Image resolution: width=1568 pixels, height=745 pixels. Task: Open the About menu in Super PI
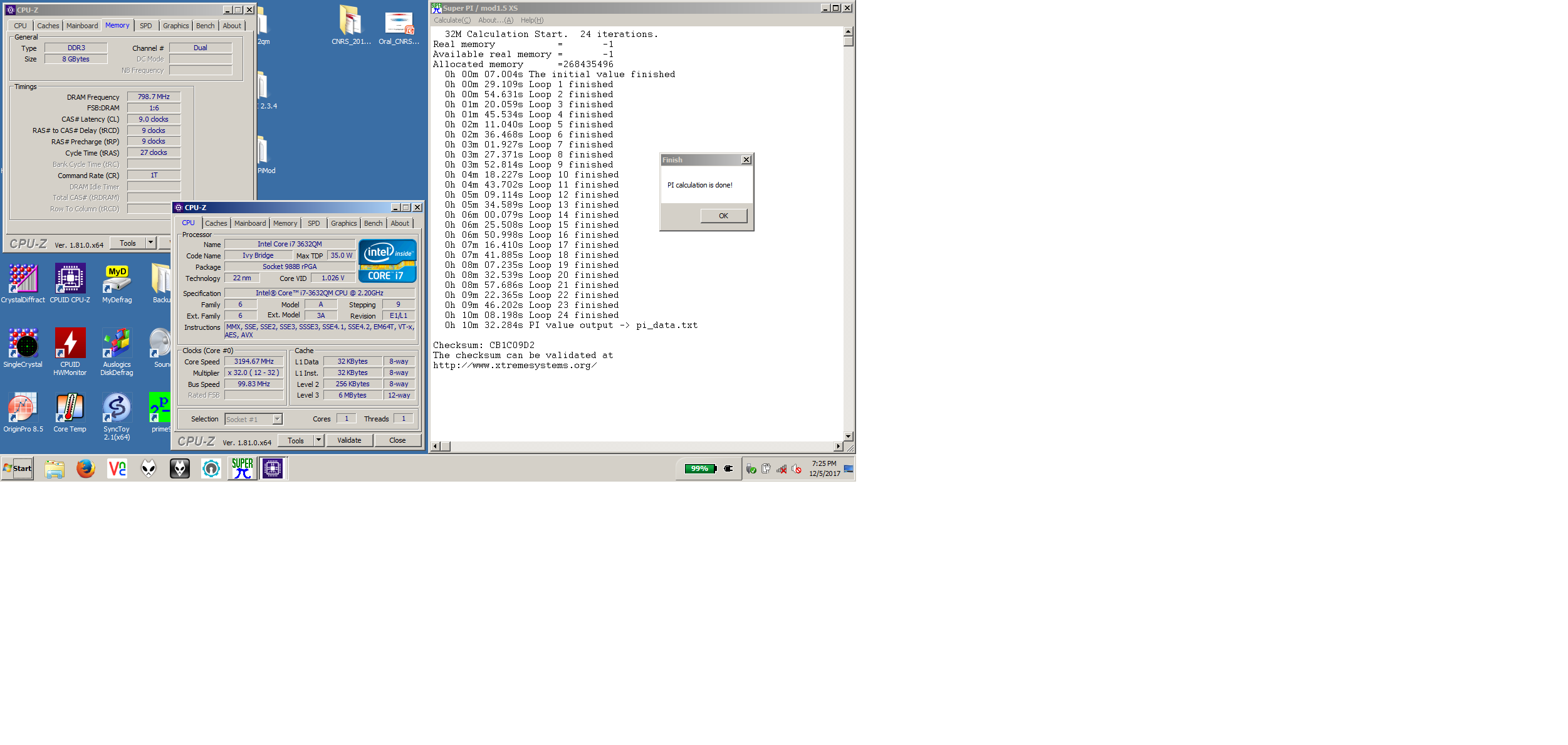tap(496, 20)
